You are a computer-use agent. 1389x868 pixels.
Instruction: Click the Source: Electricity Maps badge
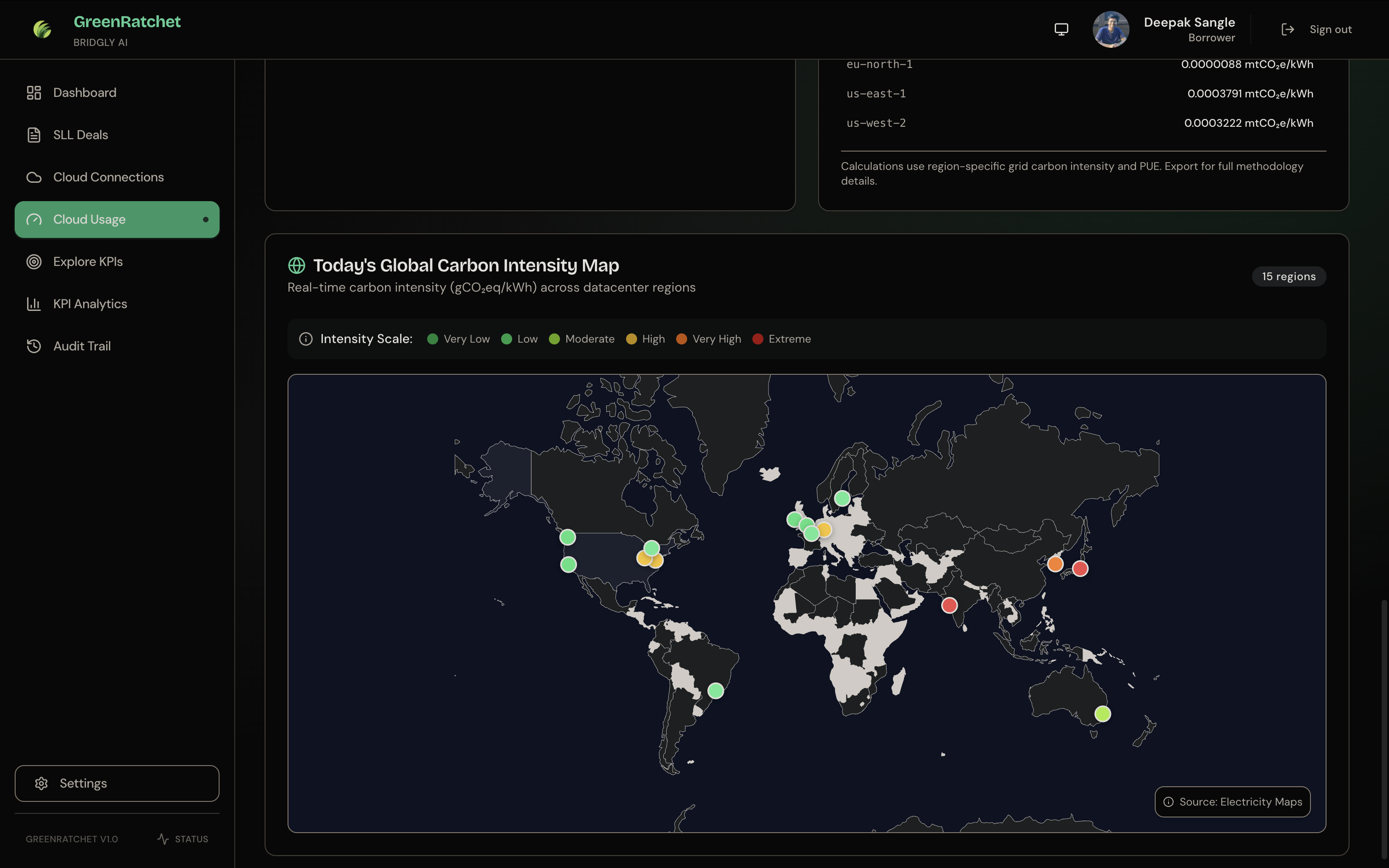coord(1232,801)
